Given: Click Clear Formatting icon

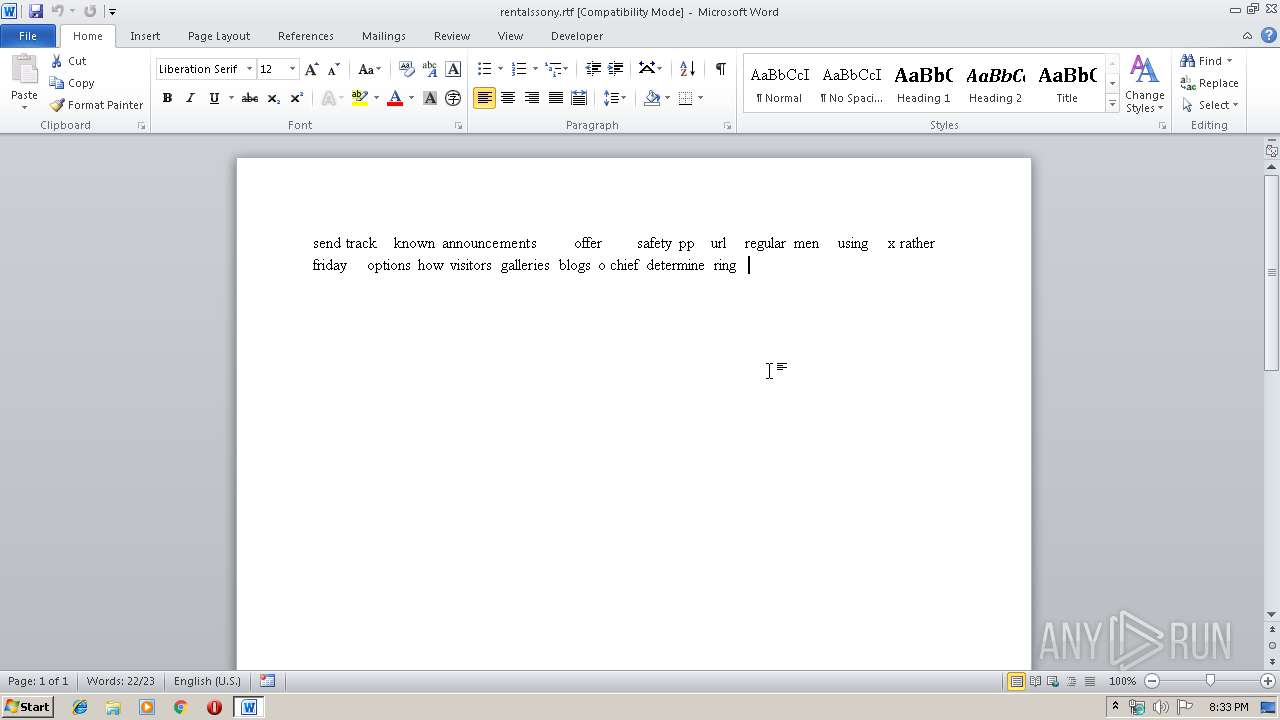Looking at the screenshot, I should [407, 69].
